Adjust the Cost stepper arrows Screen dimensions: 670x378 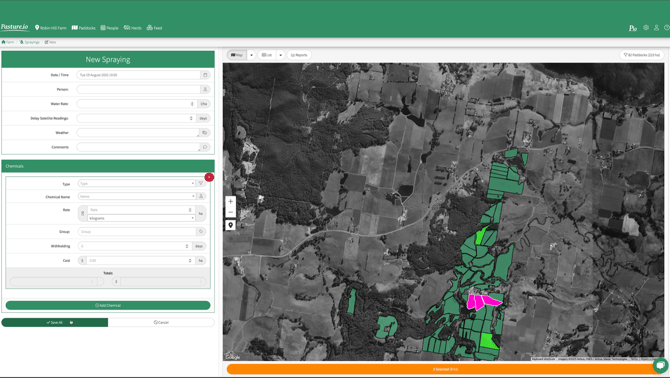tap(190, 260)
